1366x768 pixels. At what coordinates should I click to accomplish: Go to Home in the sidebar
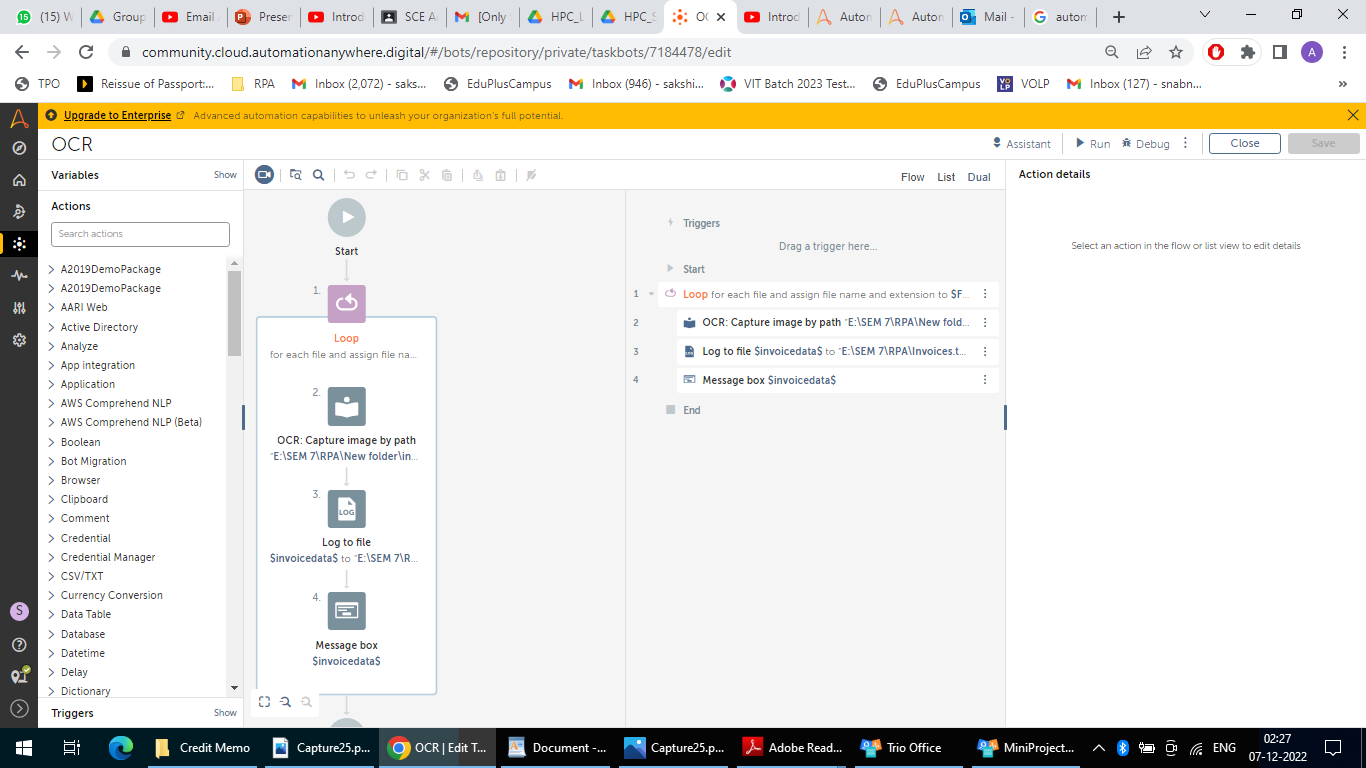19,180
